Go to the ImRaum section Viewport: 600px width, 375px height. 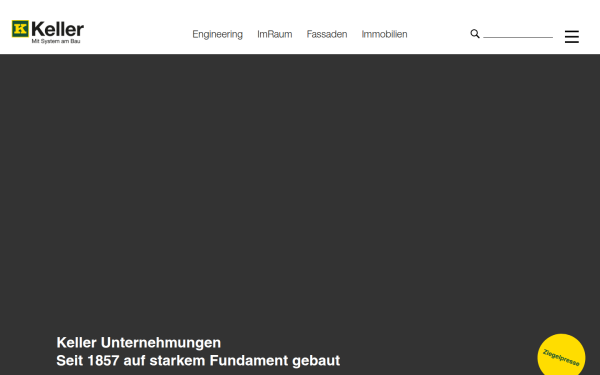274,34
